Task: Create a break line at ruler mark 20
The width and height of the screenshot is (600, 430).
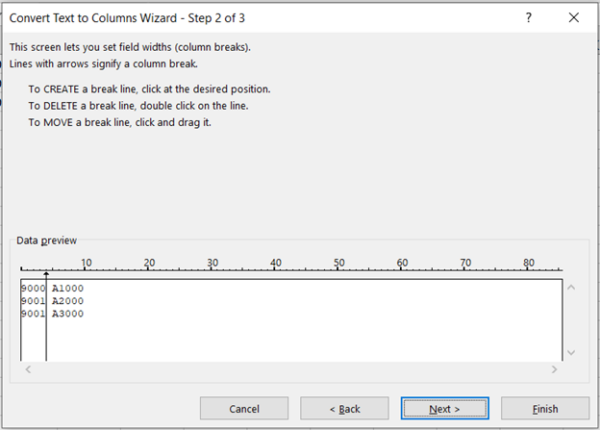Action: point(149,270)
